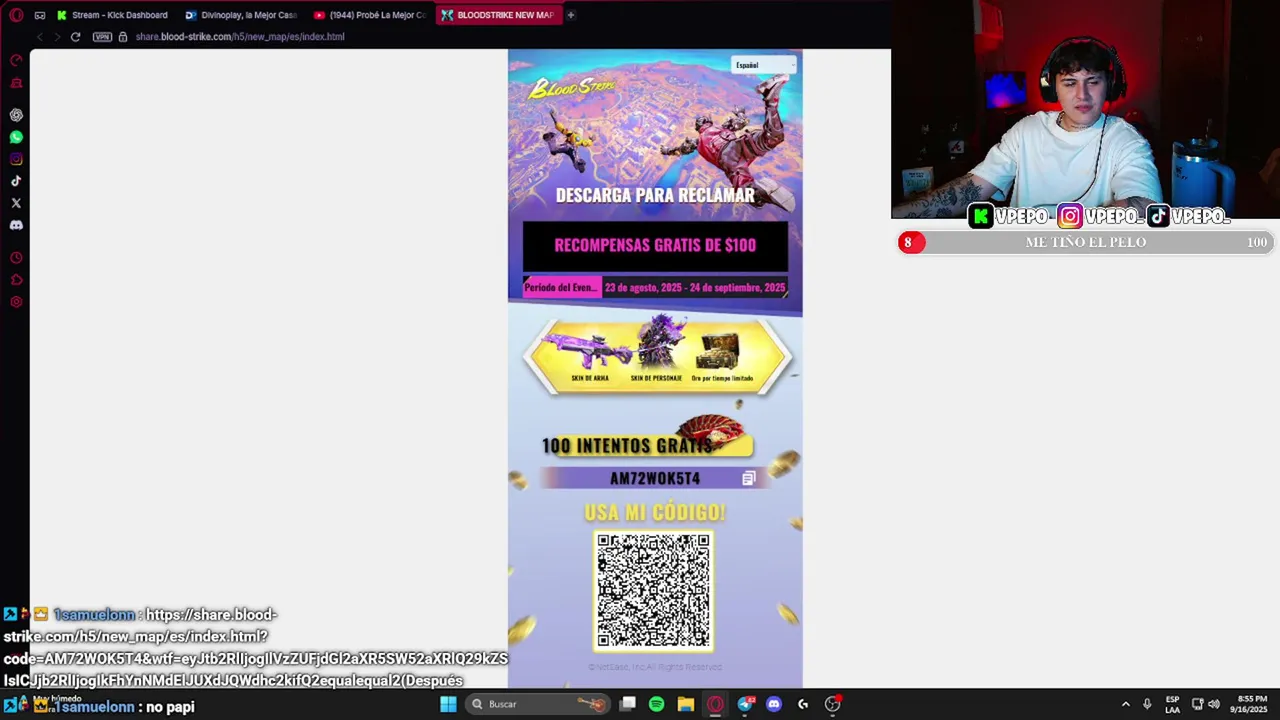Screen dimensions: 1280x720
Task: Switch to the Divinoplay, la Mejor Casa tab
Action: coord(241,15)
